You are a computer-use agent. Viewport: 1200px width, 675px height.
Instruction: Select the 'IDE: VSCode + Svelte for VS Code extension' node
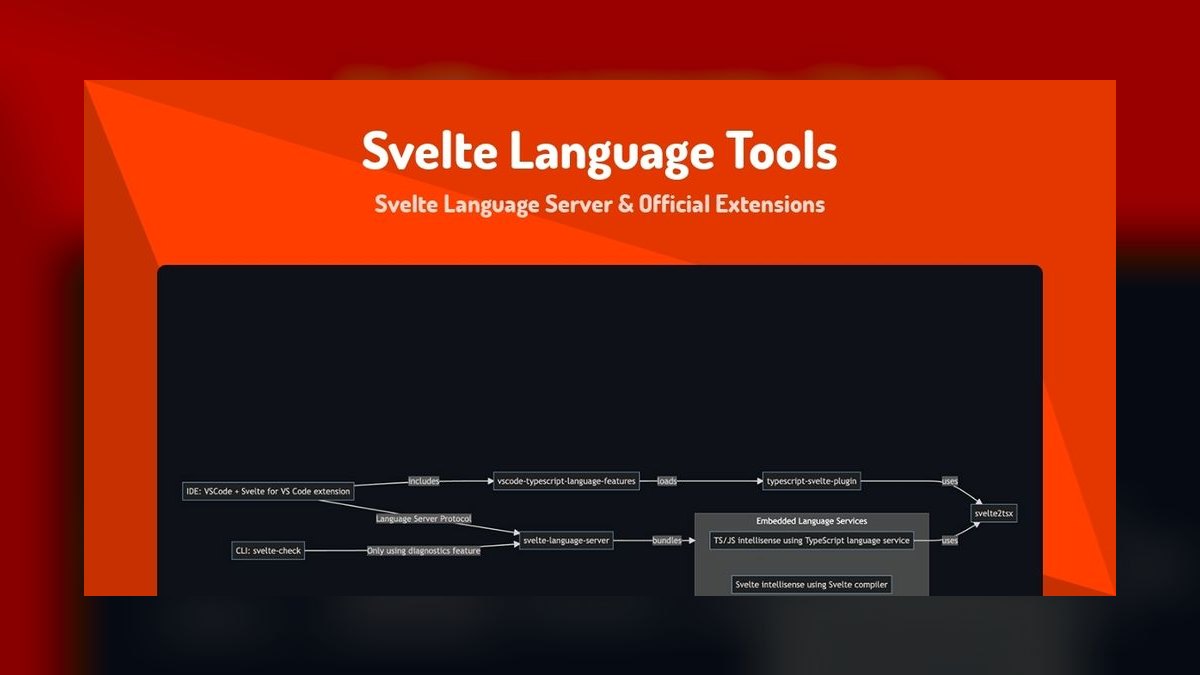click(268, 492)
